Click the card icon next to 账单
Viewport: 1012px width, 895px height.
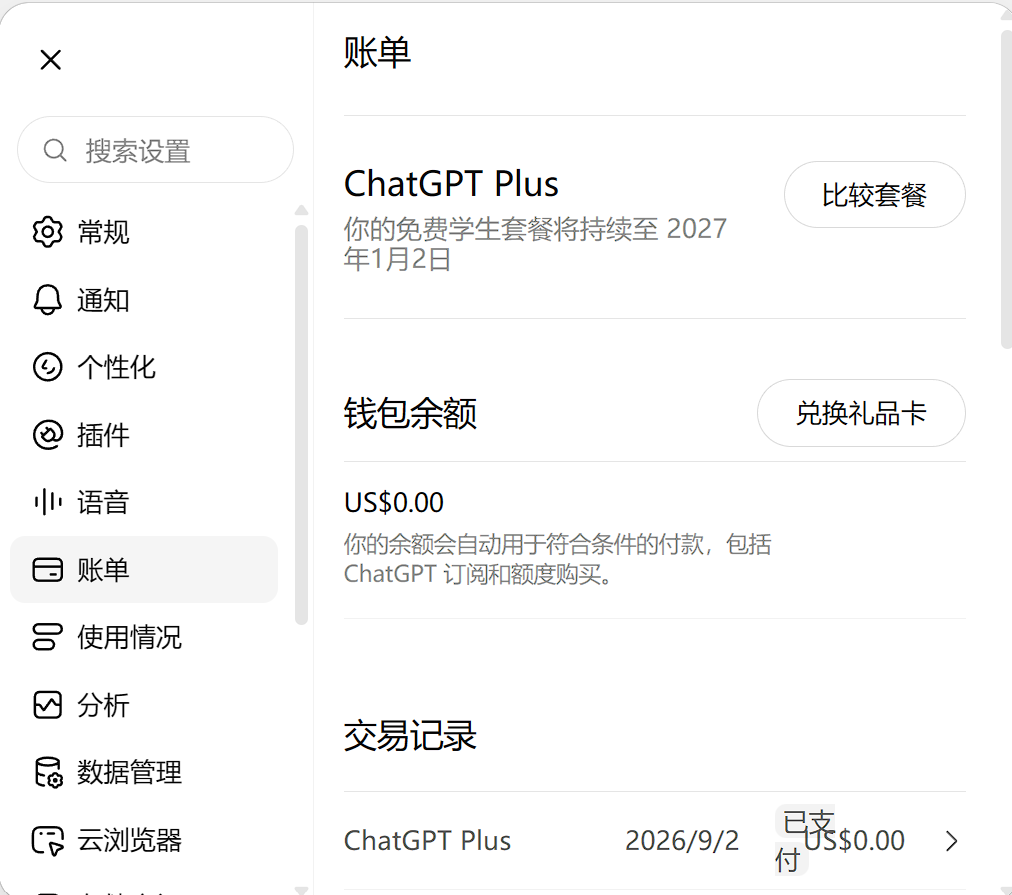click(x=48, y=570)
